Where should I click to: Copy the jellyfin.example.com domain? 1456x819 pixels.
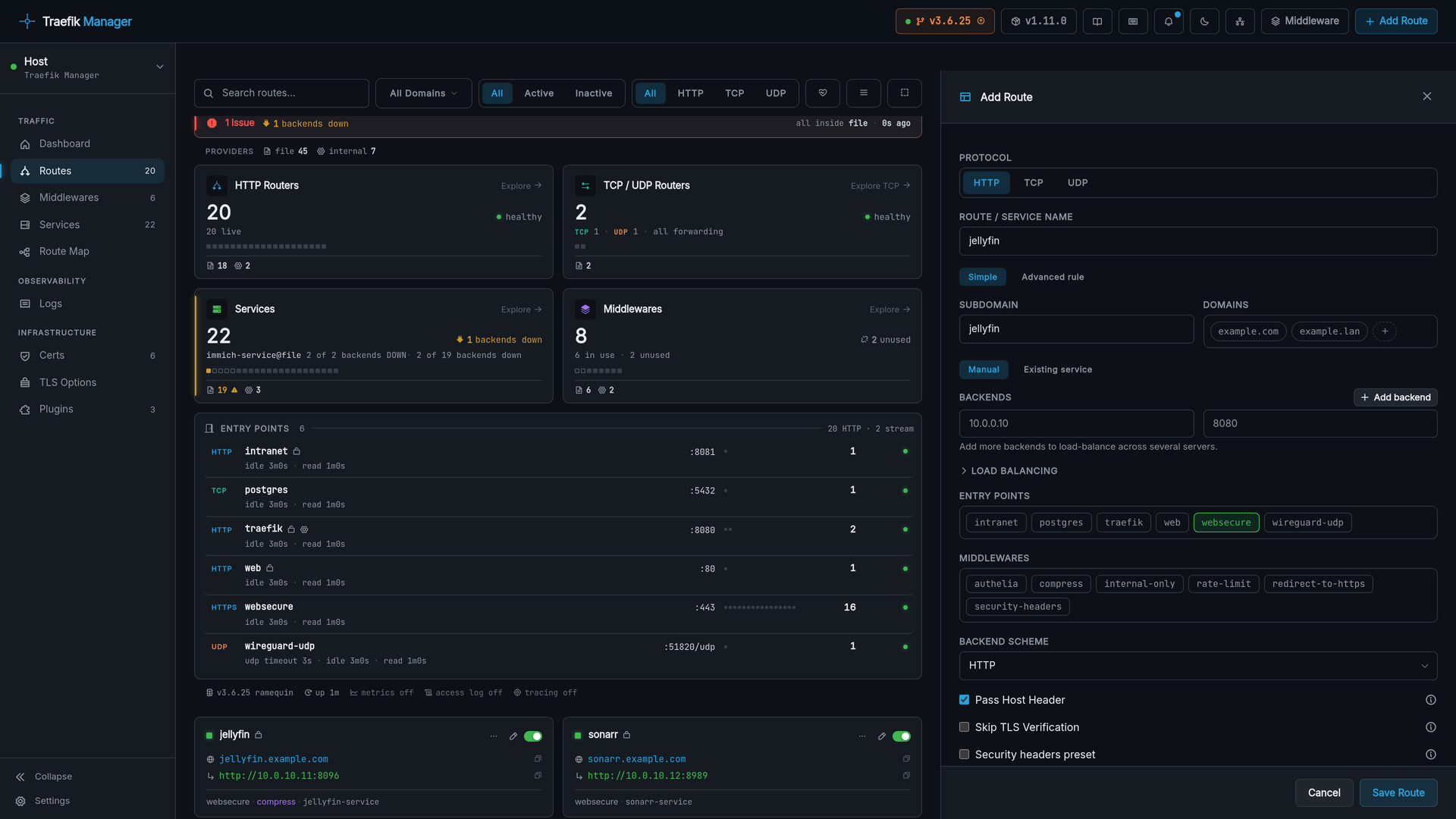point(538,759)
